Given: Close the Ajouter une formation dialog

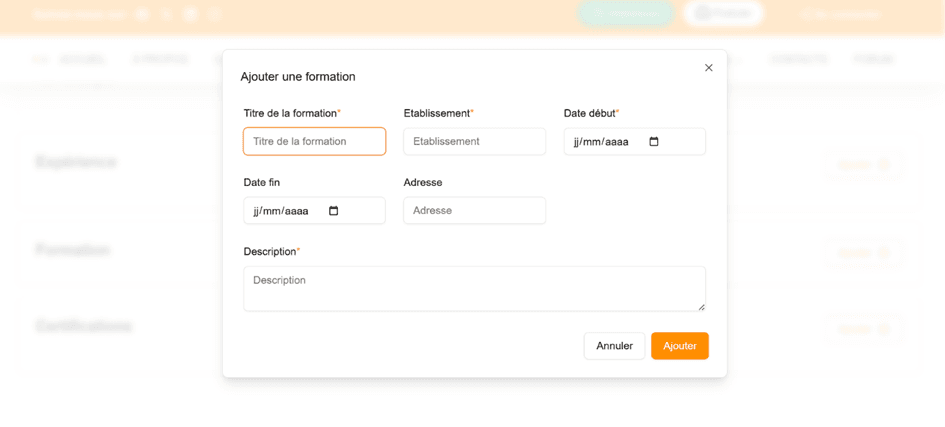Looking at the screenshot, I should click(x=708, y=68).
